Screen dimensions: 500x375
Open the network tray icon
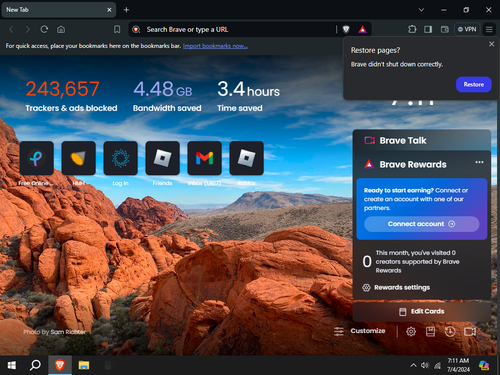tap(437, 366)
